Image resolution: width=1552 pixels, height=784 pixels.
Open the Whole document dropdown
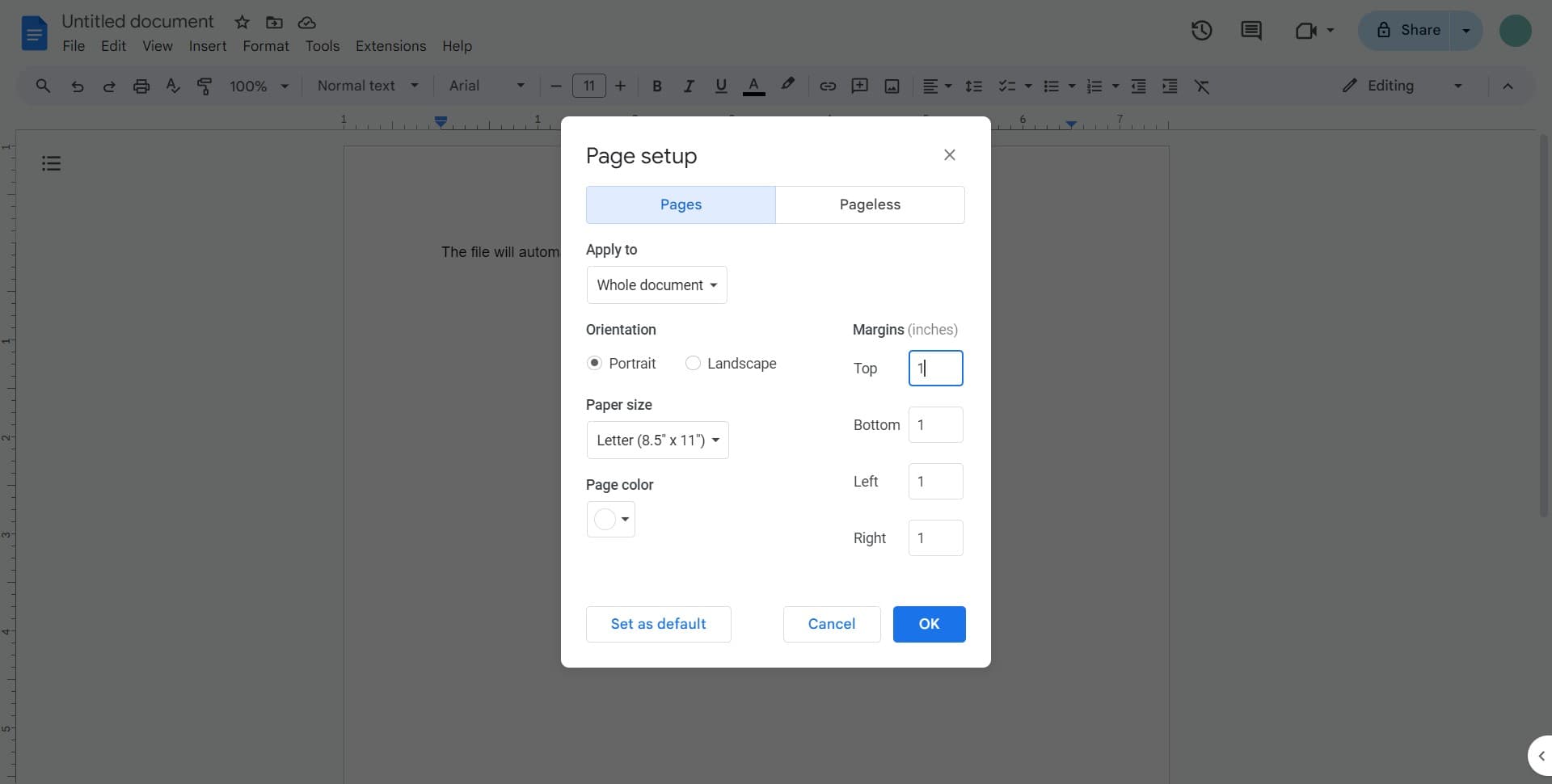(656, 285)
